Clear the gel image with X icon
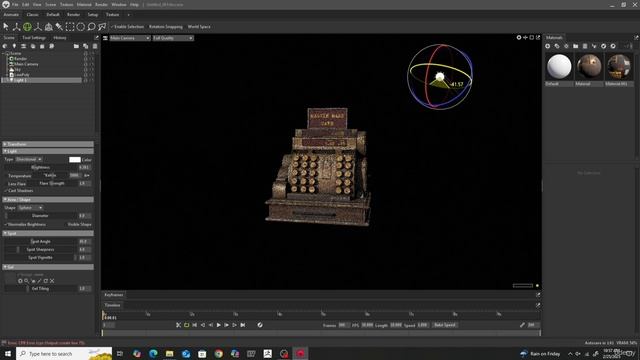Screen dimensions: 640x360 (x=52, y=281)
